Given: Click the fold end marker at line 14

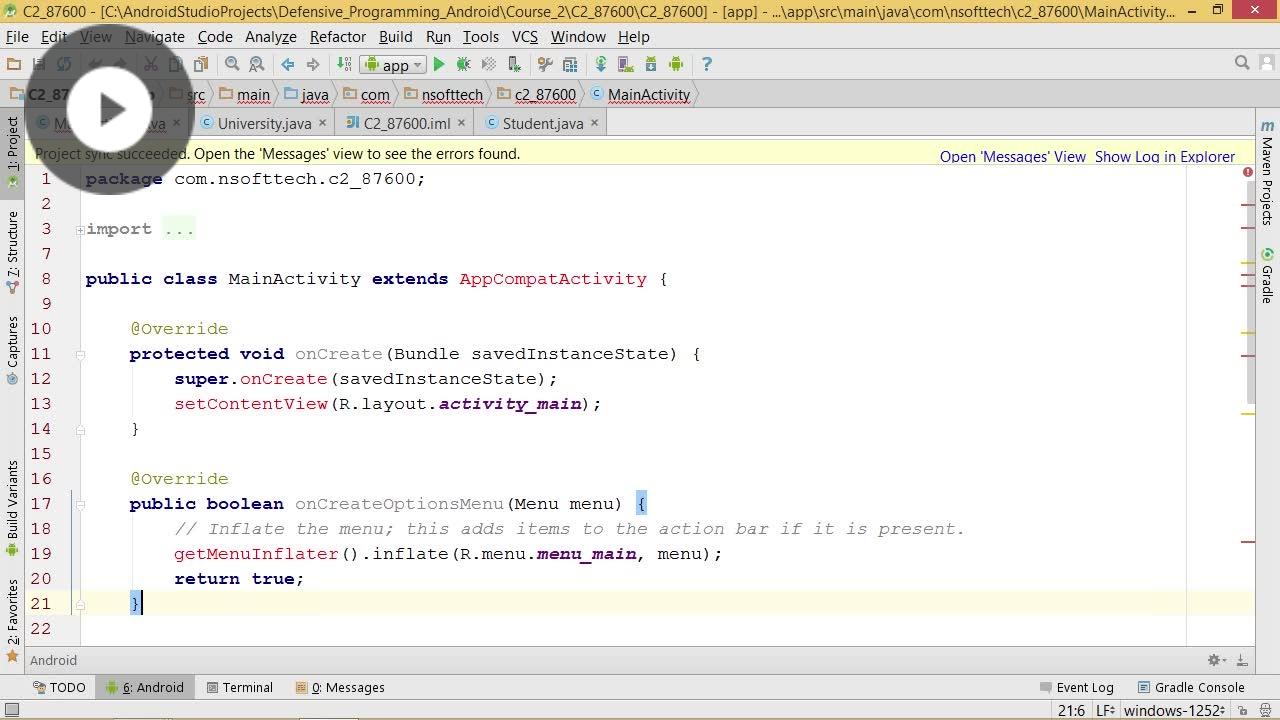Looking at the screenshot, I should [80, 429].
